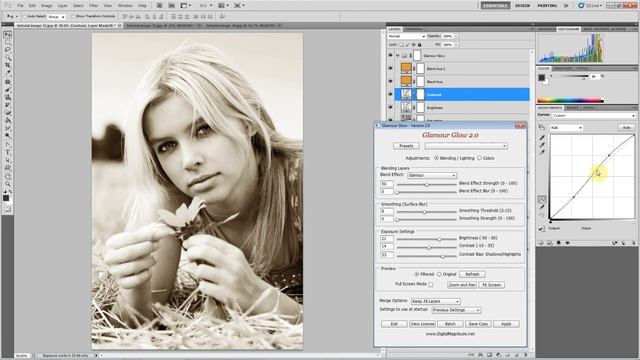This screenshot has width=640, height=360.
Task: Open the Merge Options dropdown
Action: click(x=435, y=301)
